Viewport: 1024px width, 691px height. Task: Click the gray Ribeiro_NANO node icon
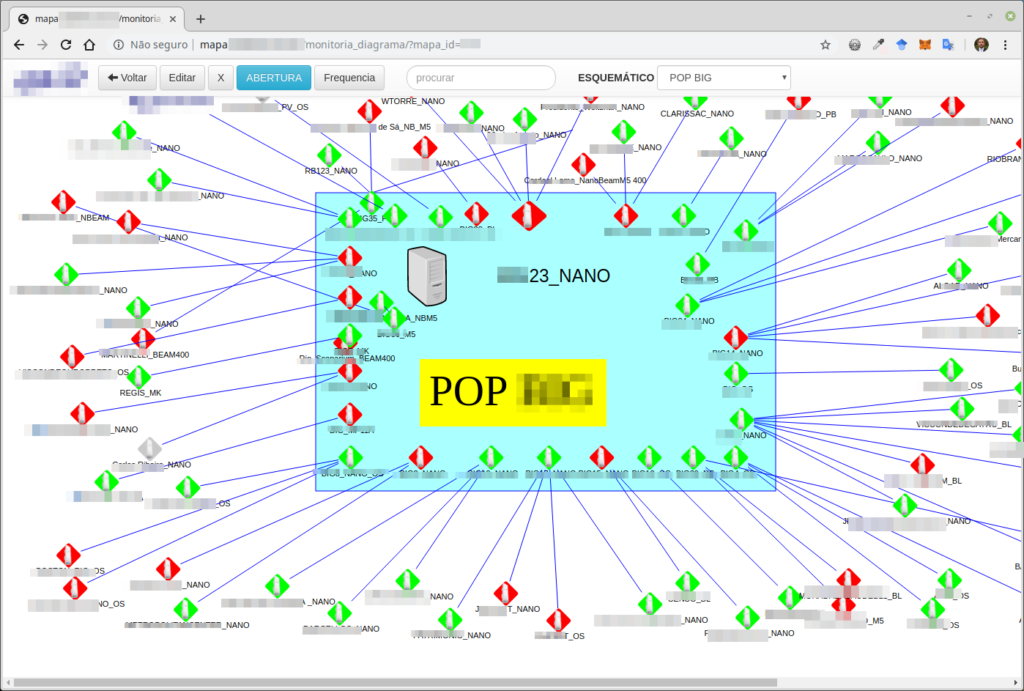[x=149, y=449]
